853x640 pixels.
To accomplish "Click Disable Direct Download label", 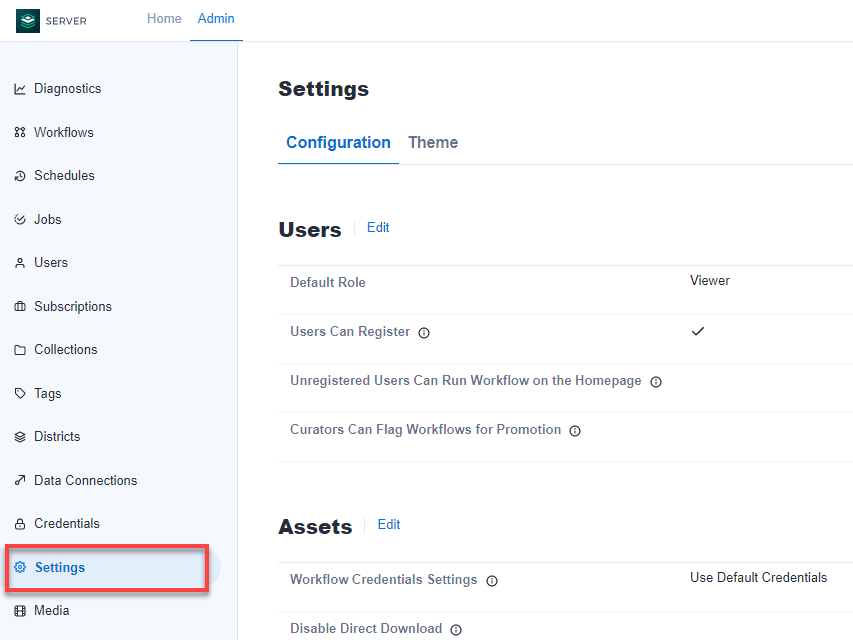I will pos(366,629).
